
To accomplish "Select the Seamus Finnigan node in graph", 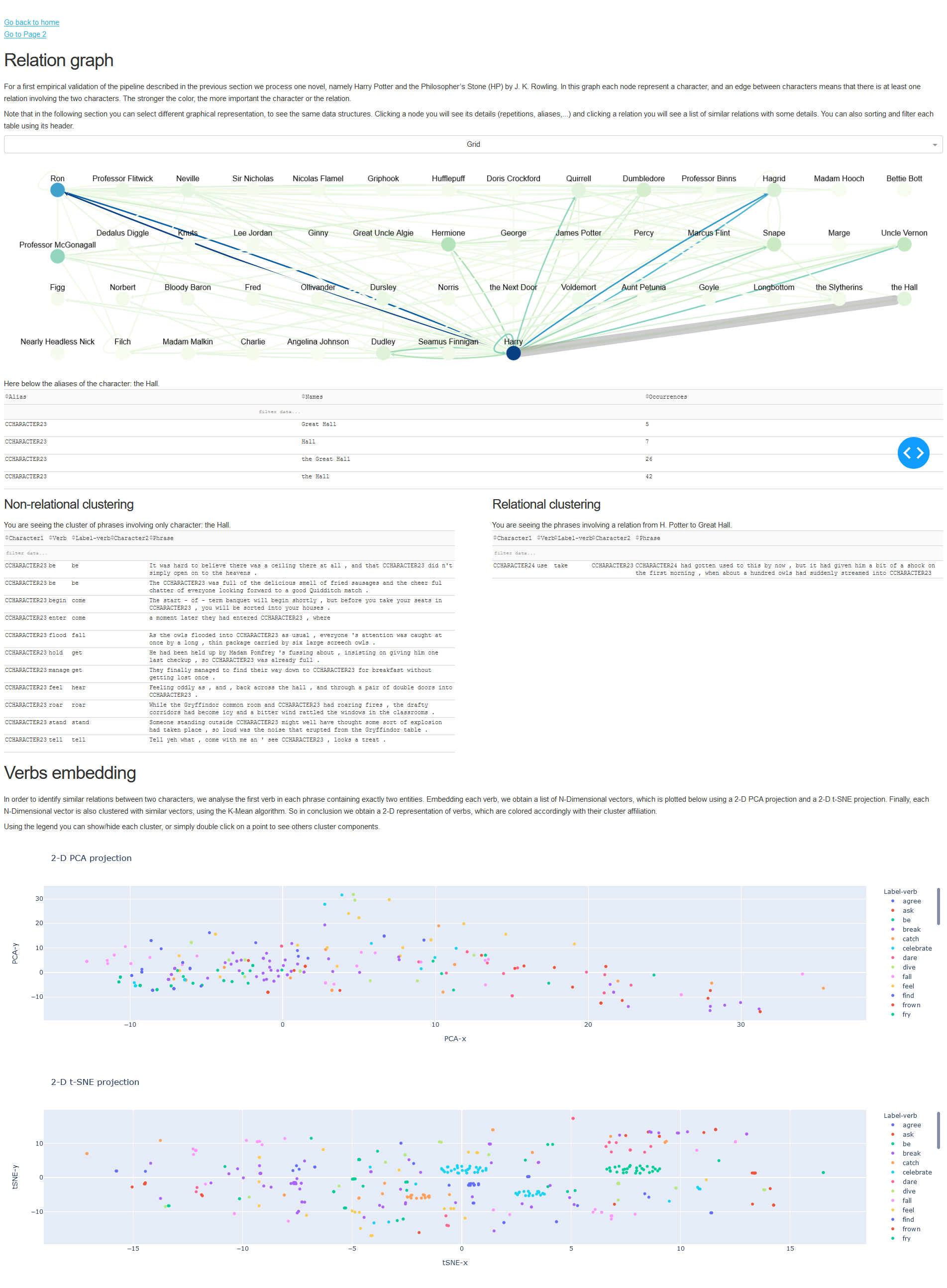I will (448, 354).
